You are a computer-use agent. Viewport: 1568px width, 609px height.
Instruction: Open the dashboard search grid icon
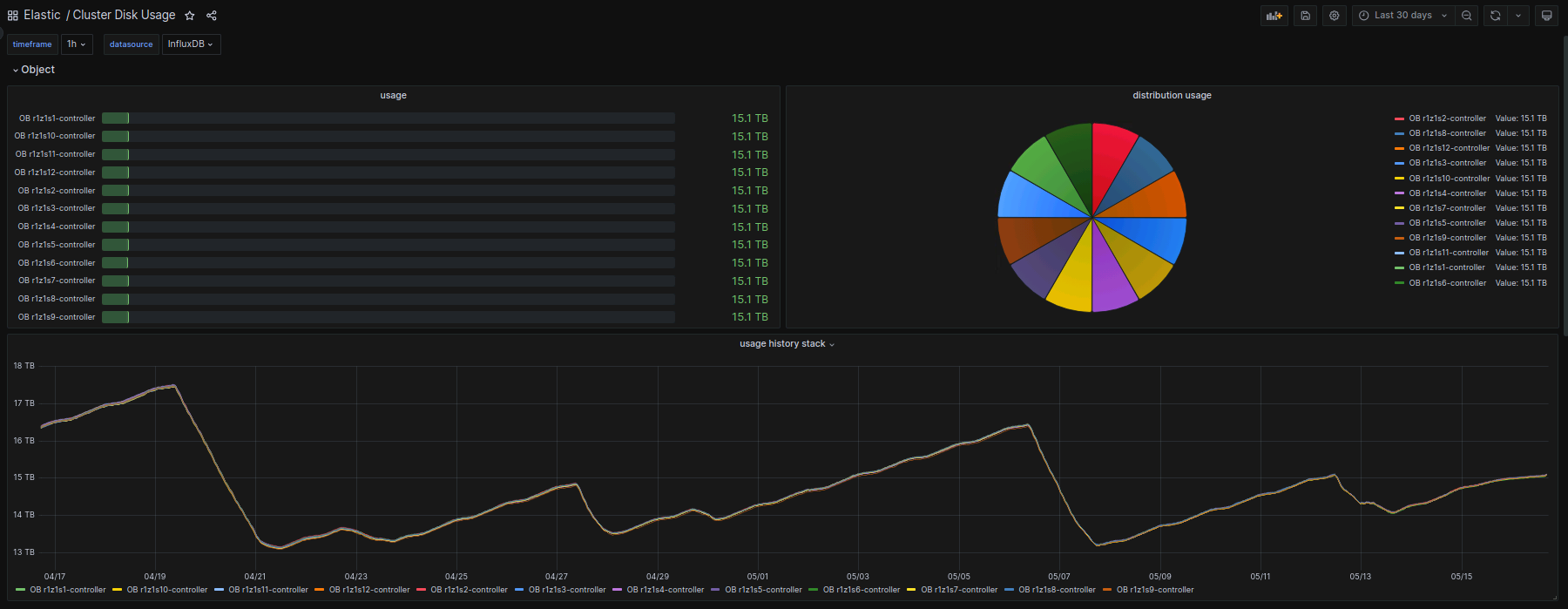(x=12, y=16)
